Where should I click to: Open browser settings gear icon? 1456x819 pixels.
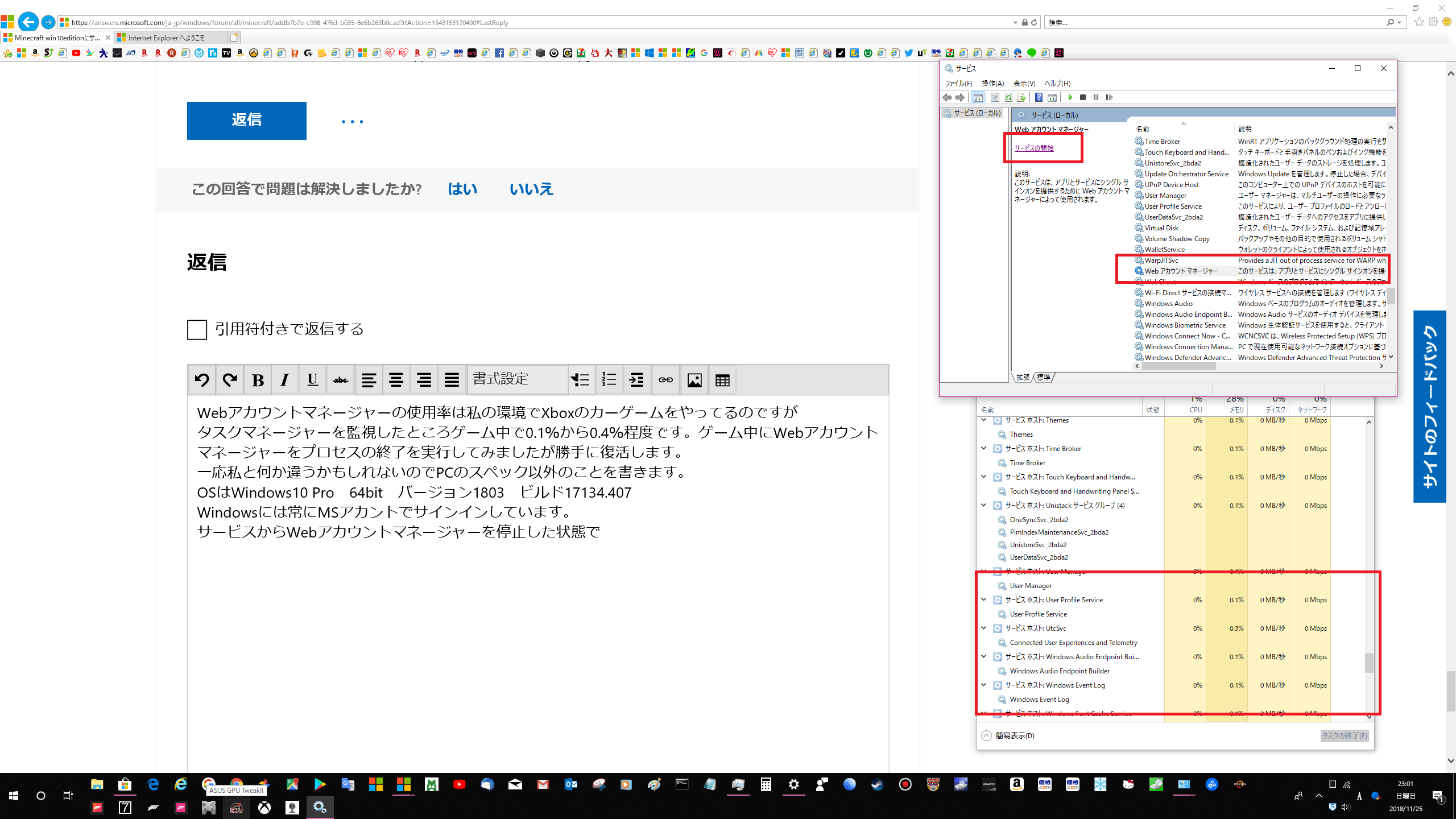point(1433,22)
